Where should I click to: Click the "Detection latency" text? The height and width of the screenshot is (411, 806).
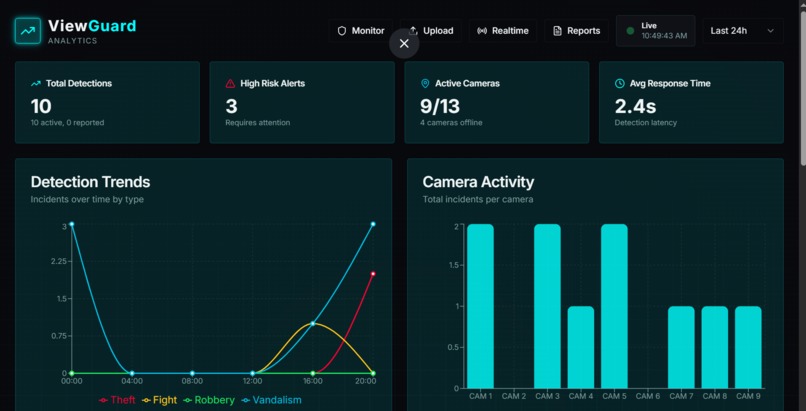(646, 123)
